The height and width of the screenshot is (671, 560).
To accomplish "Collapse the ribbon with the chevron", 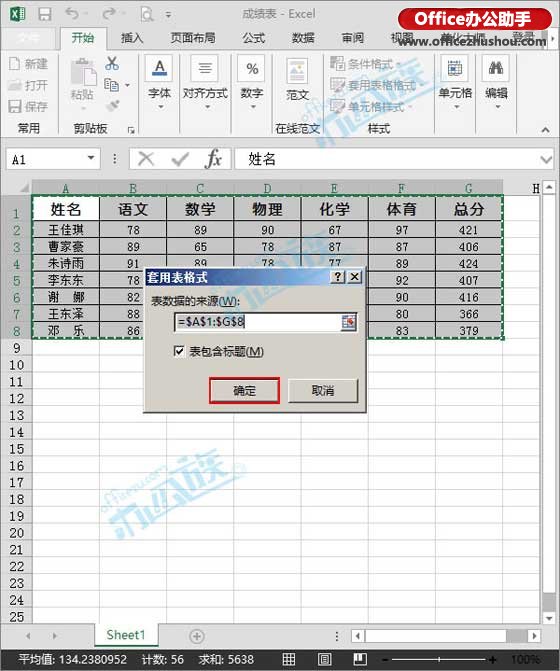I will tap(545, 130).
